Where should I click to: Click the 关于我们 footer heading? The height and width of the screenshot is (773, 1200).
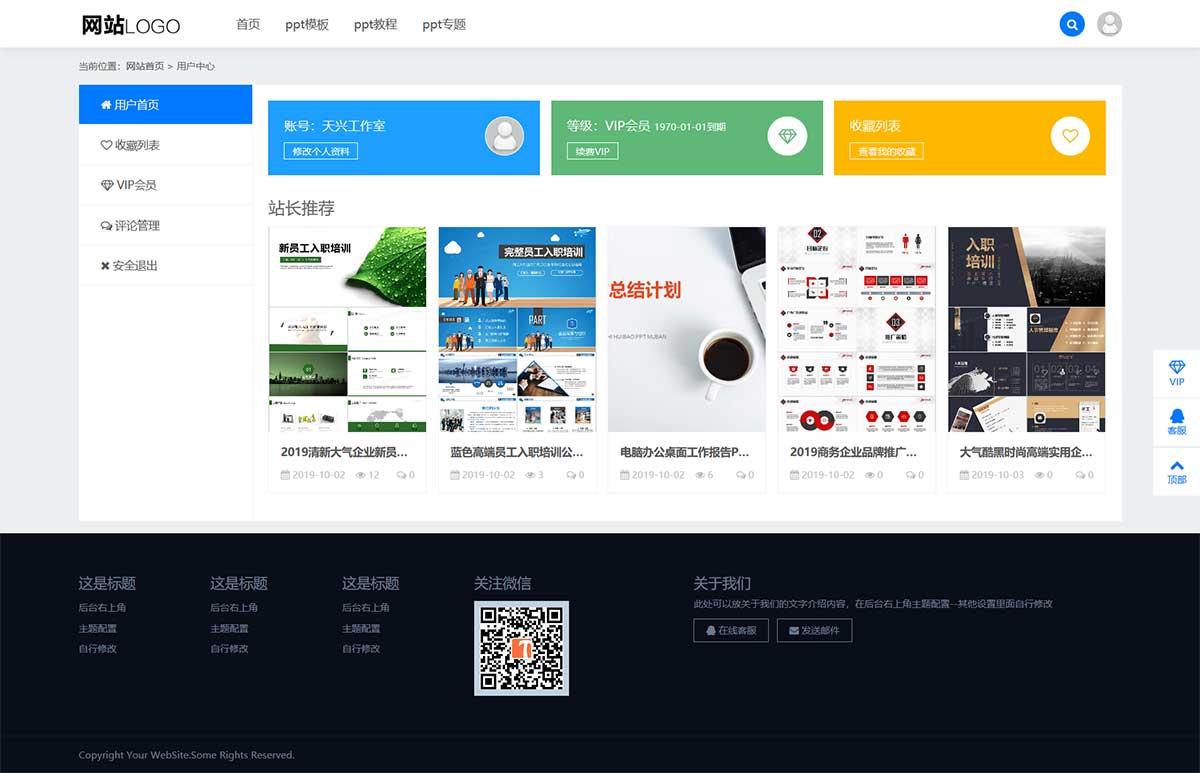(722, 583)
